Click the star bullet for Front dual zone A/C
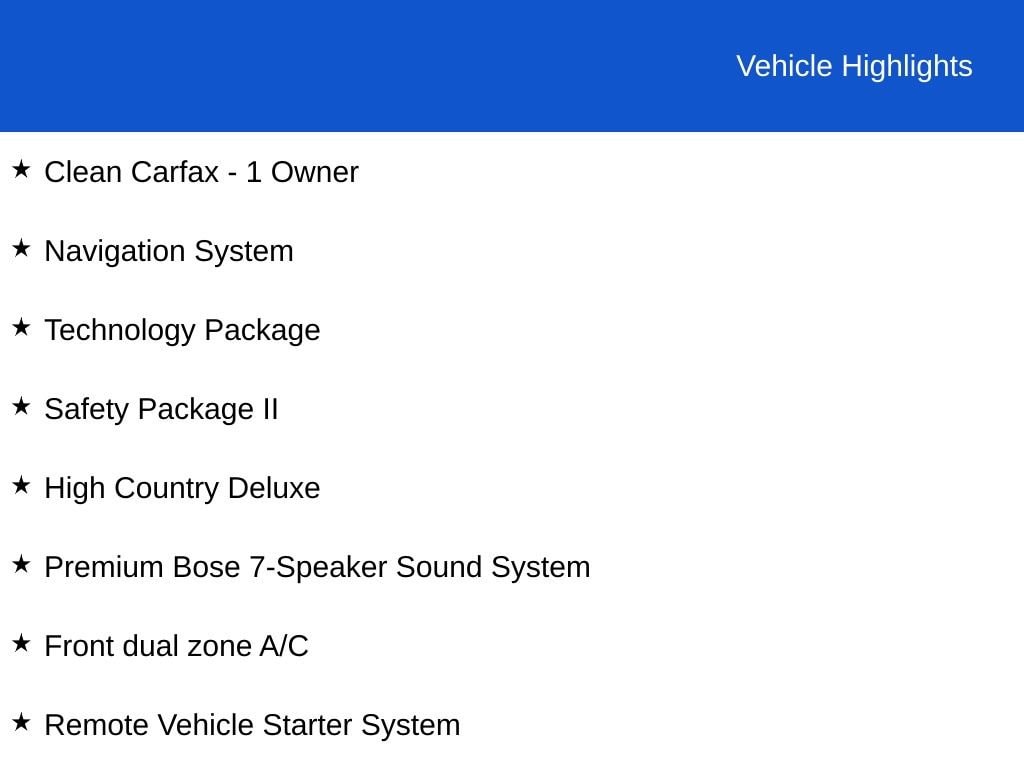This screenshot has height=768, width=1024. click(x=21, y=643)
